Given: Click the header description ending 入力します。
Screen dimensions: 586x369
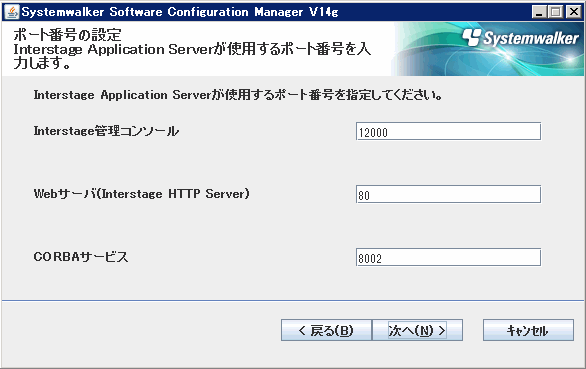Looking at the screenshot, I should click(x=192, y=56).
